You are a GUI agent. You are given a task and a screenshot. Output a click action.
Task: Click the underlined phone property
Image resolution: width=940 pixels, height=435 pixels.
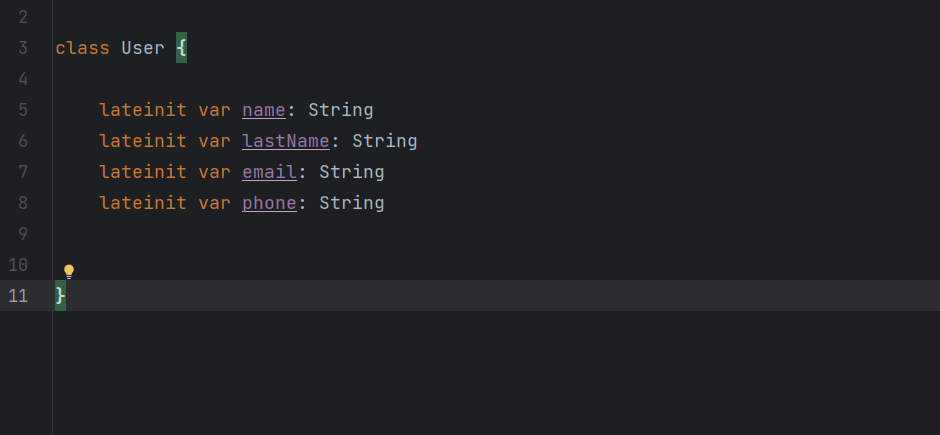coord(269,203)
